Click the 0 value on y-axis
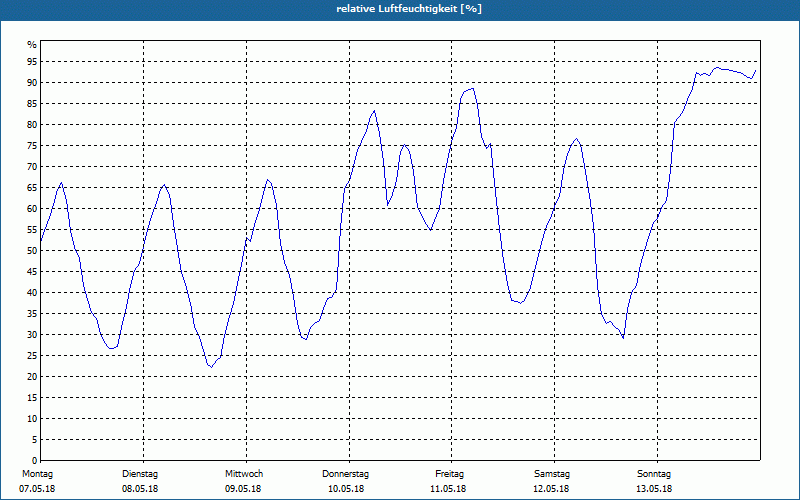 [34, 461]
